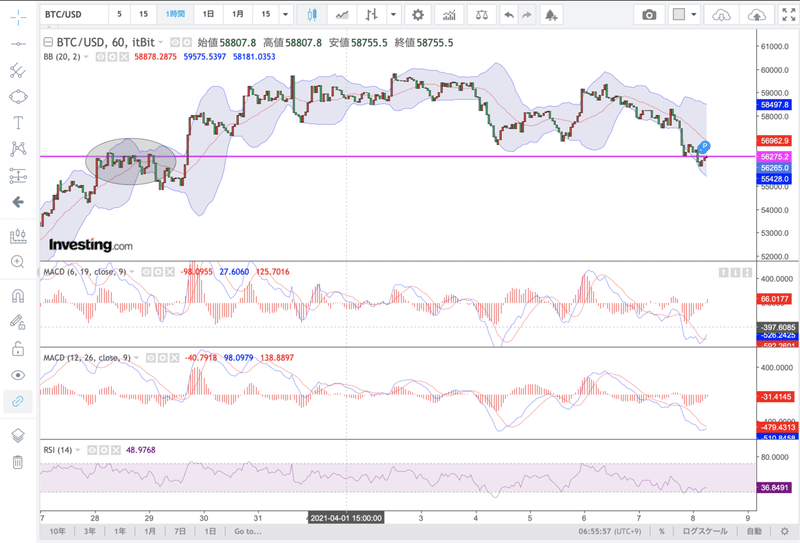Select the first 15 minute interval
The image size is (800, 543).
(x=143, y=15)
